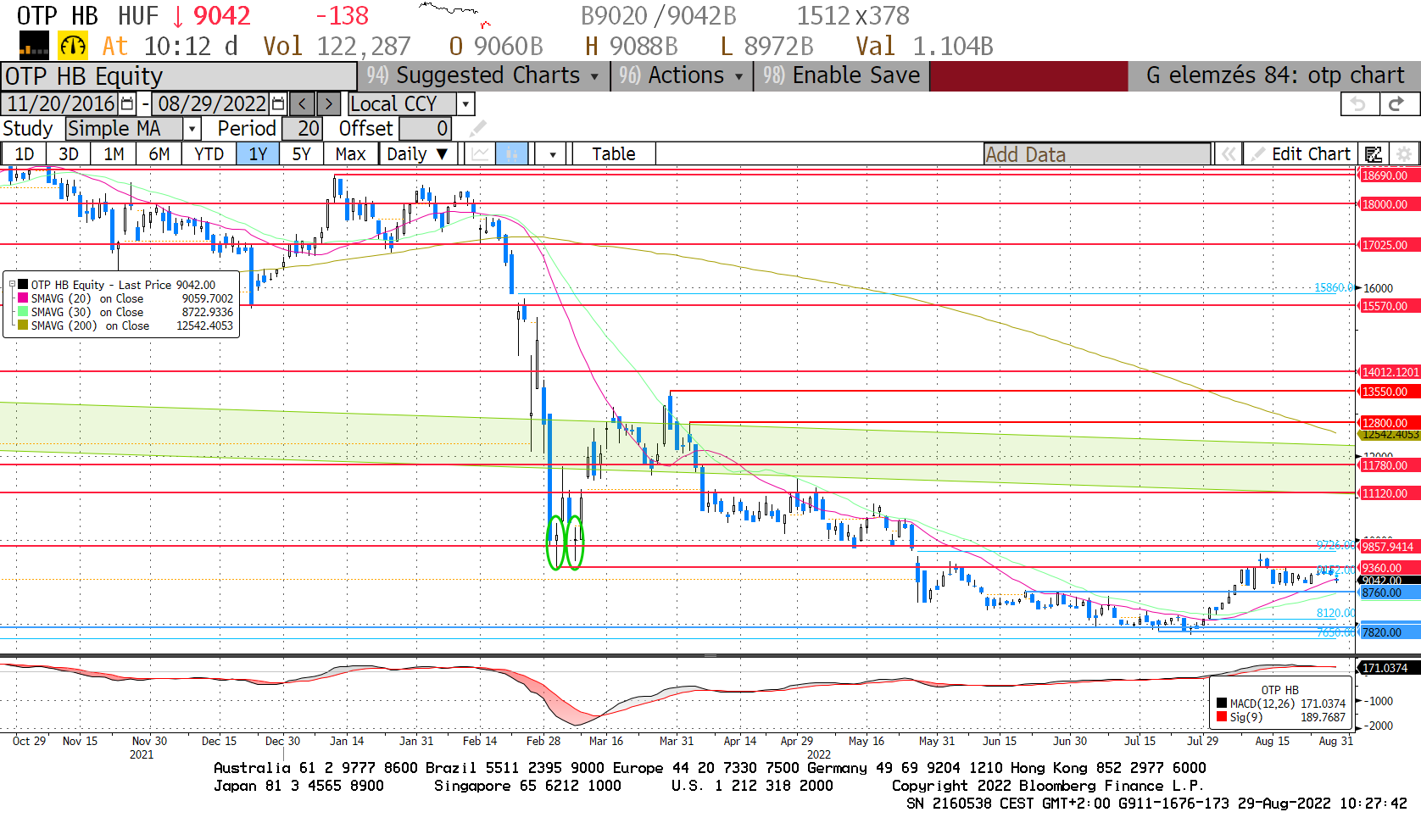Select the Max time range tab
The width and height of the screenshot is (1421, 840).
coord(350,154)
